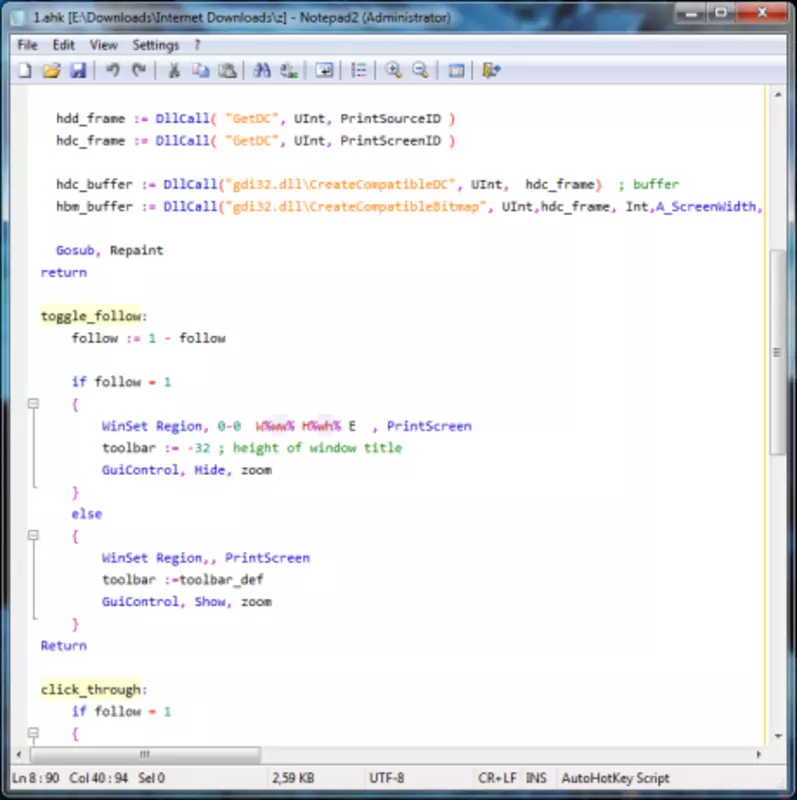This screenshot has height=800, width=797.
Task: Toggle word wrap toolbar icon
Action: (324, 70)
